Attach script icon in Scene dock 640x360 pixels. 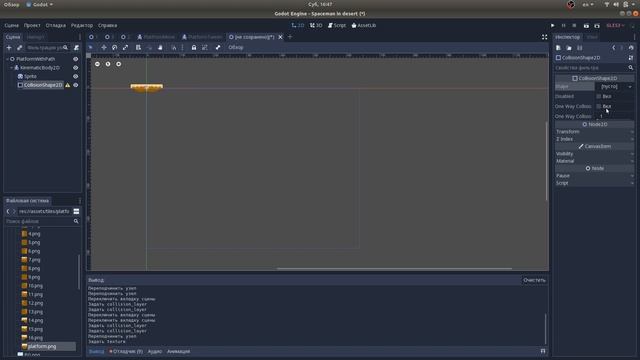76,48
